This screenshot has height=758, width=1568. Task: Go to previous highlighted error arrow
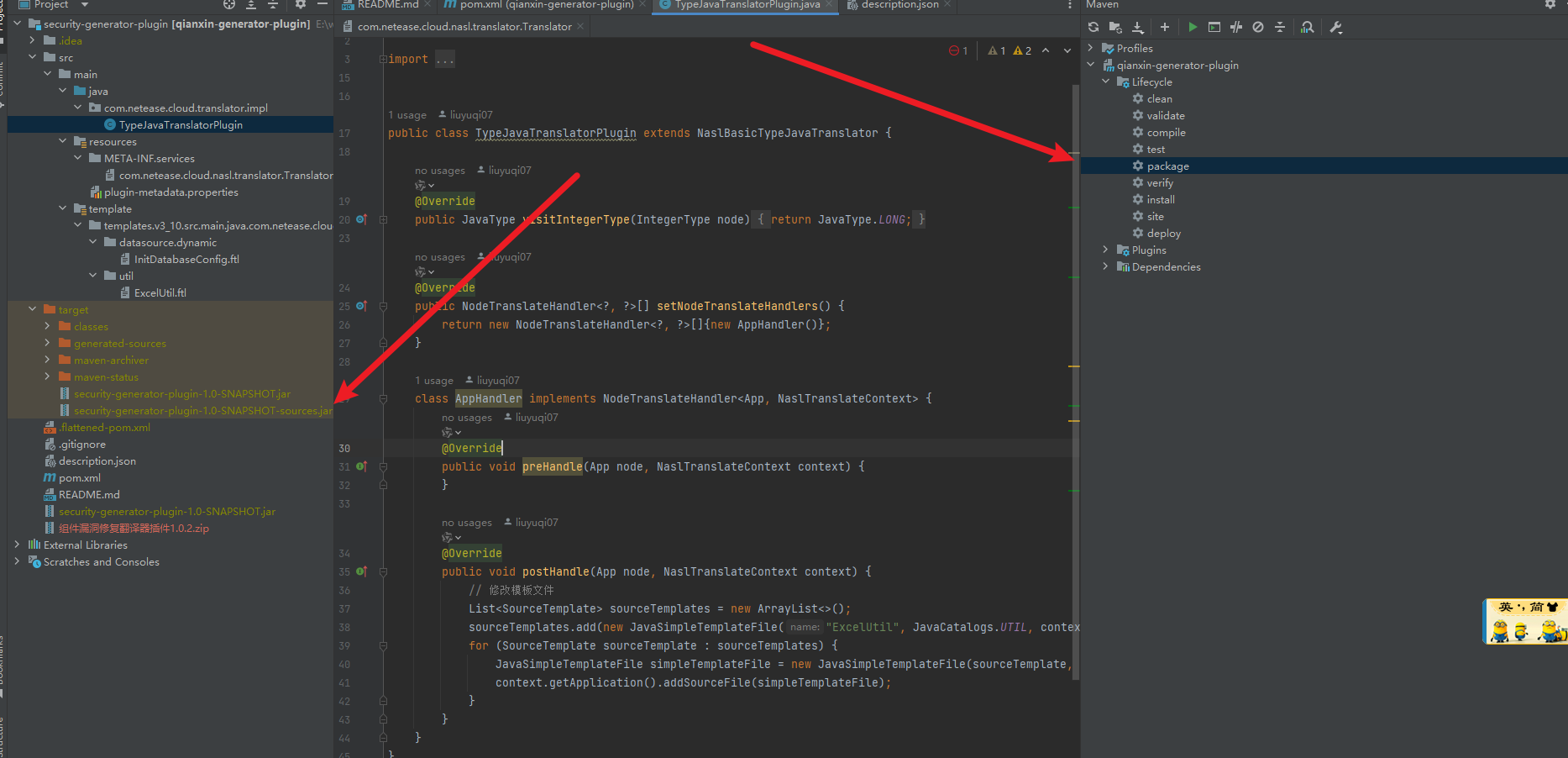click(1046, 51)
